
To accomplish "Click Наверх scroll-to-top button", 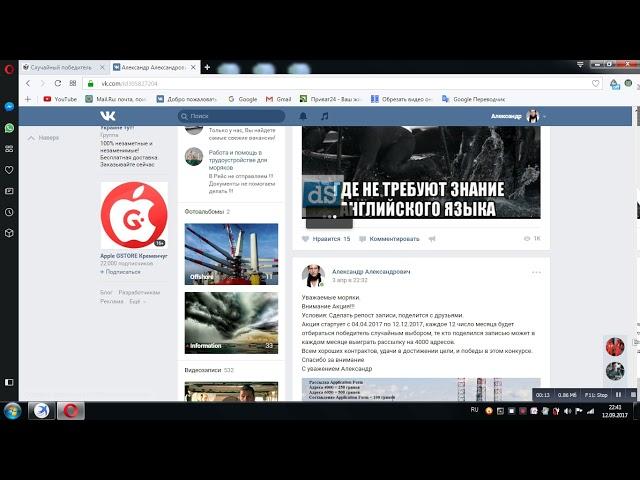I will pos(43,138).
